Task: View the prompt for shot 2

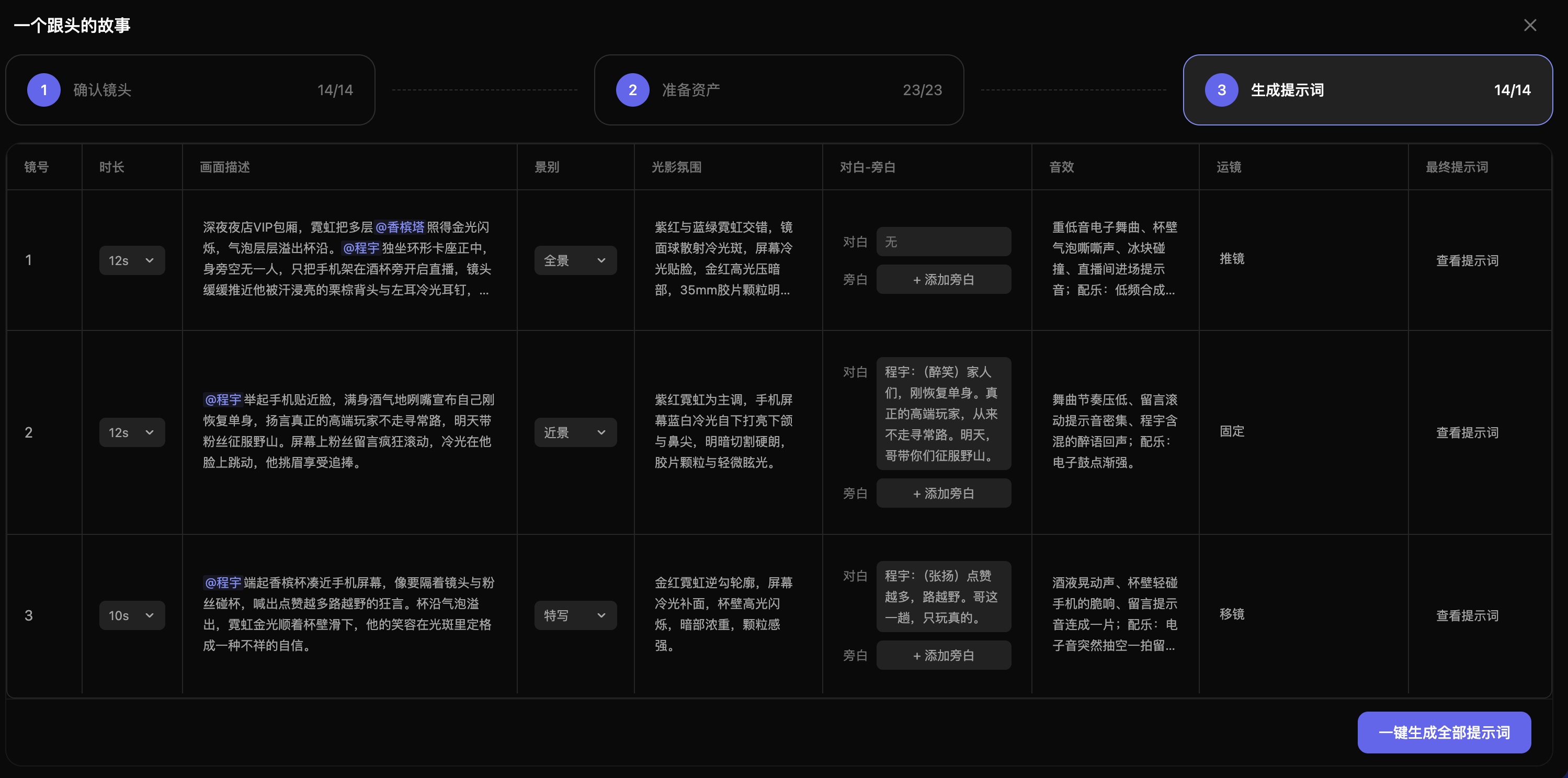Action: coord(1467,432)
